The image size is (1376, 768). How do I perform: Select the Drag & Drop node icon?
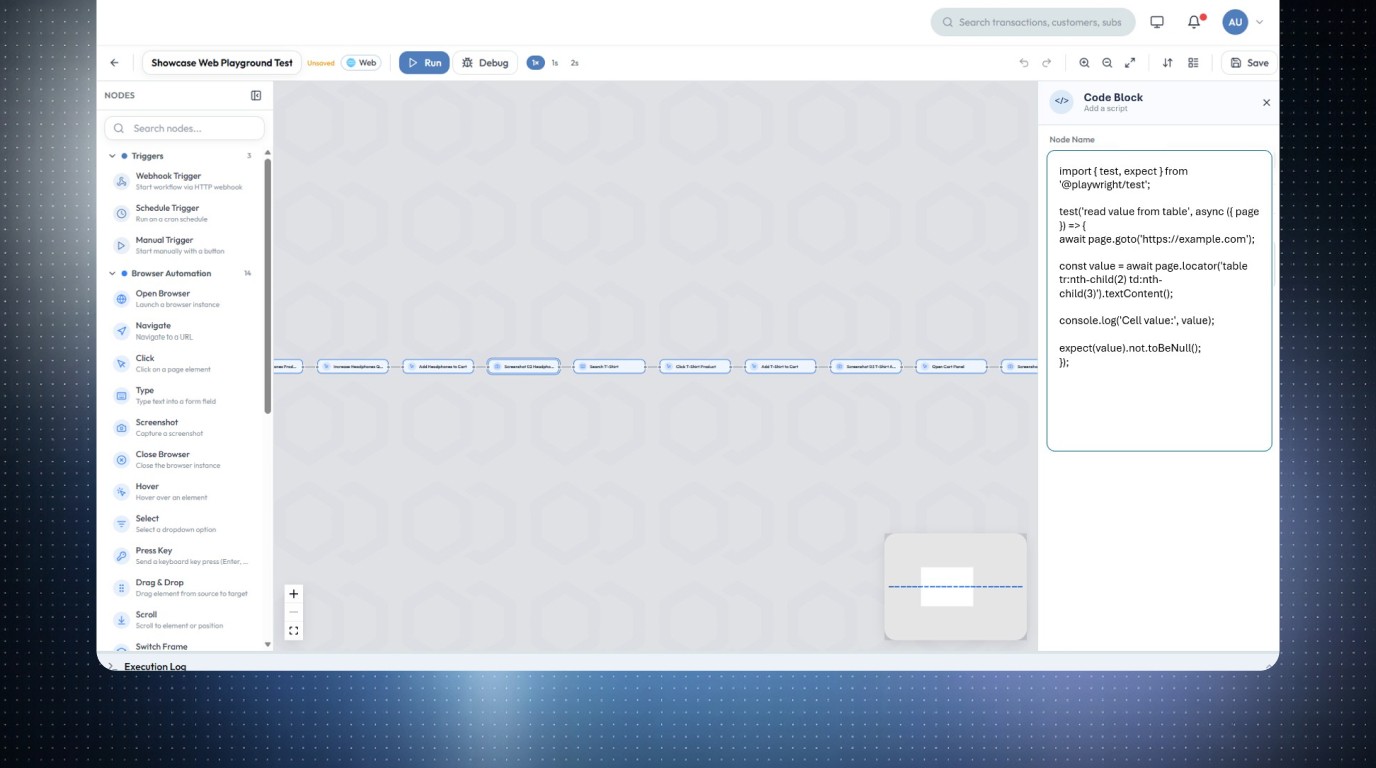tap(121, 588)
